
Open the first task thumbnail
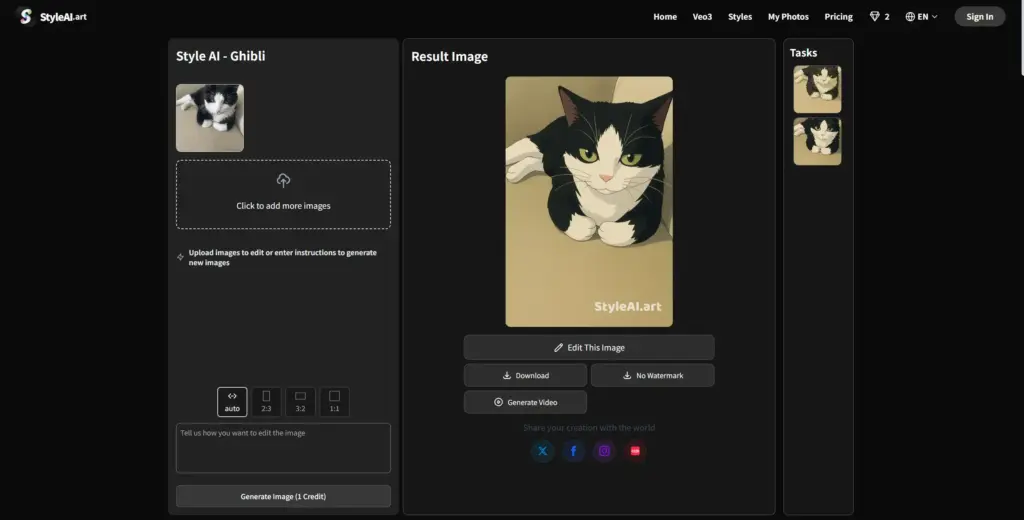click(817, 89)
